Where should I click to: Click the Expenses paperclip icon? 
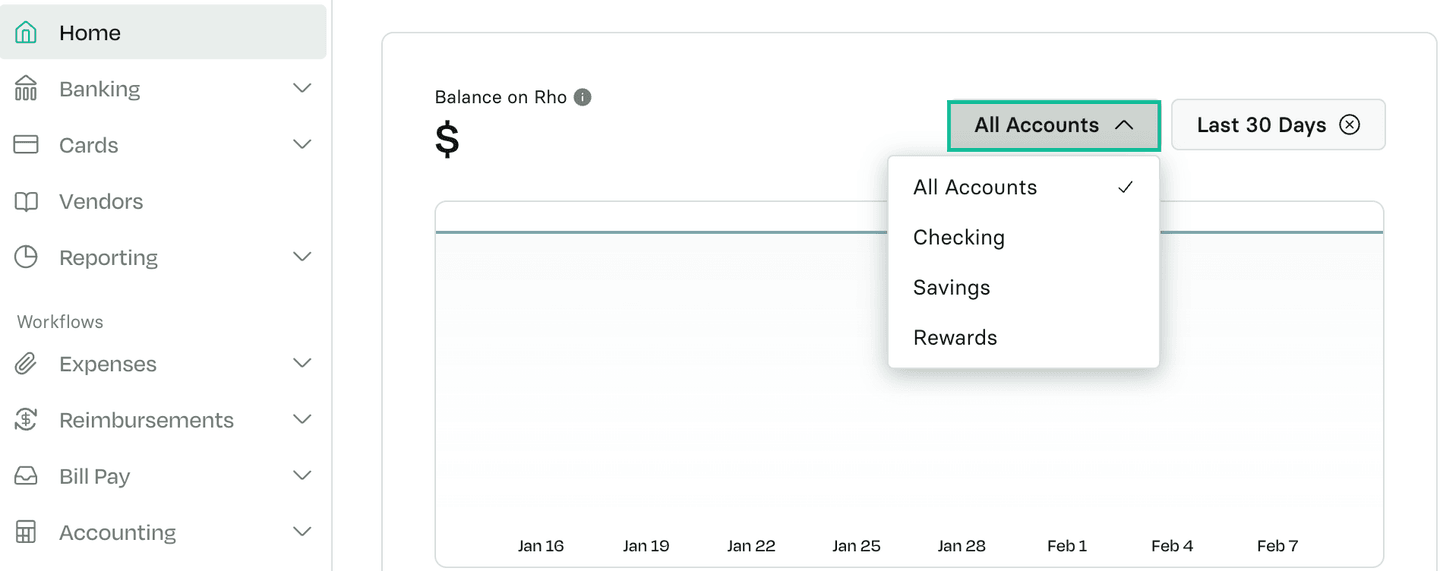click(x=26, y=364)
